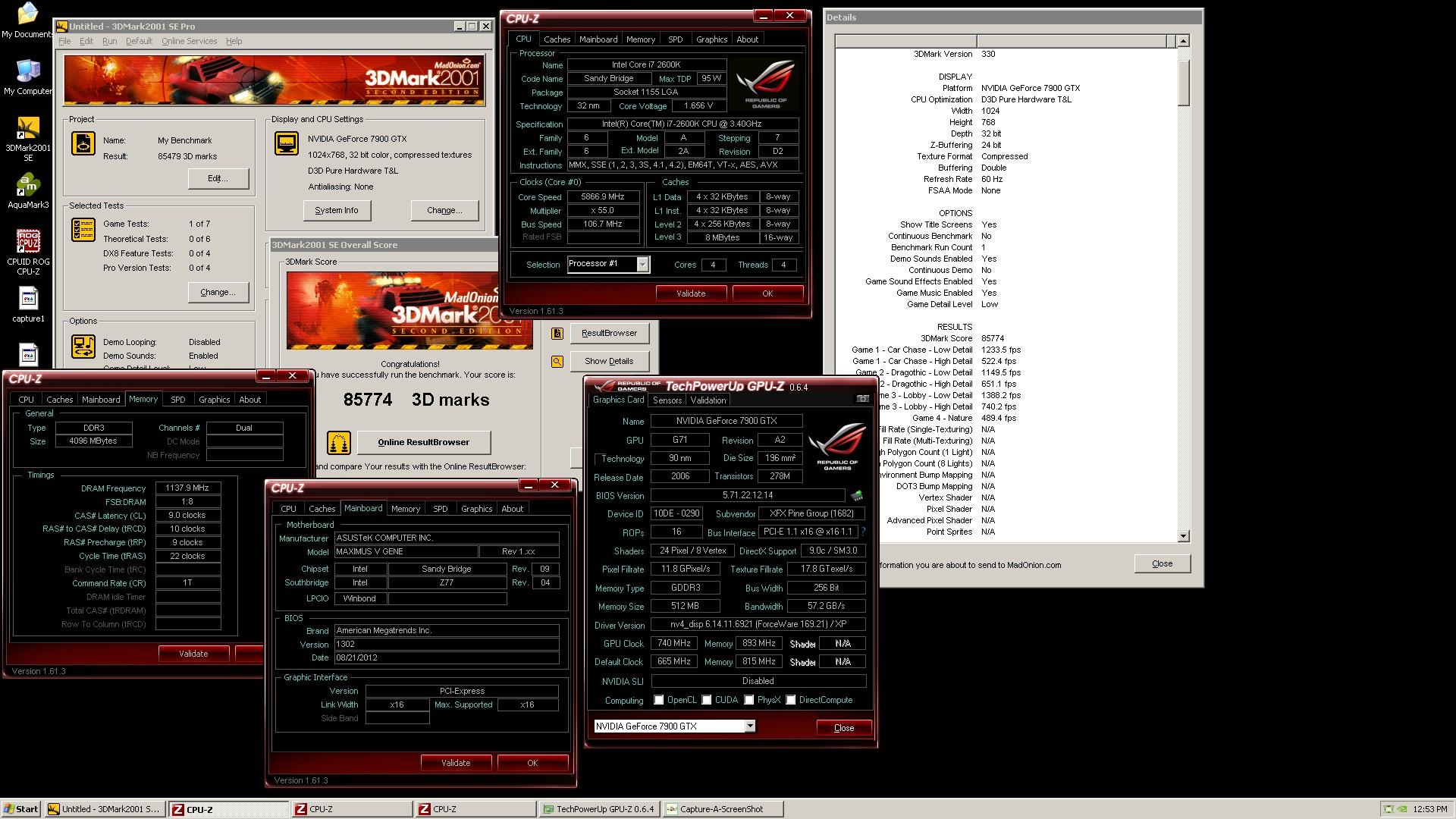Screen dimensions: 1456x819
Task: Open the Help menu in 3DMark2001
Action: pyautogui.click(x=234, y=41)
